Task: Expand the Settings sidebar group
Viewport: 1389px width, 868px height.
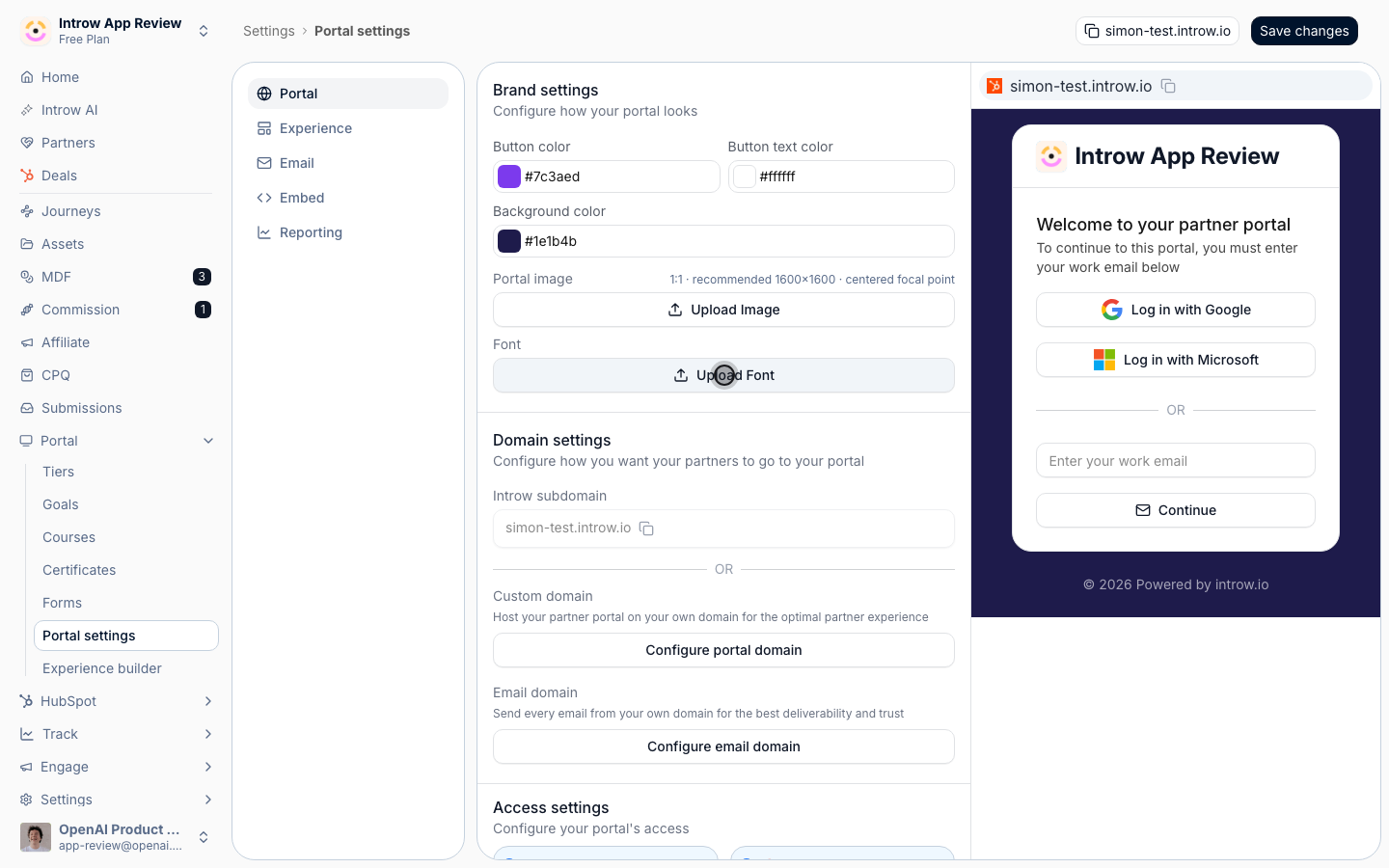Action: (208, 800)
